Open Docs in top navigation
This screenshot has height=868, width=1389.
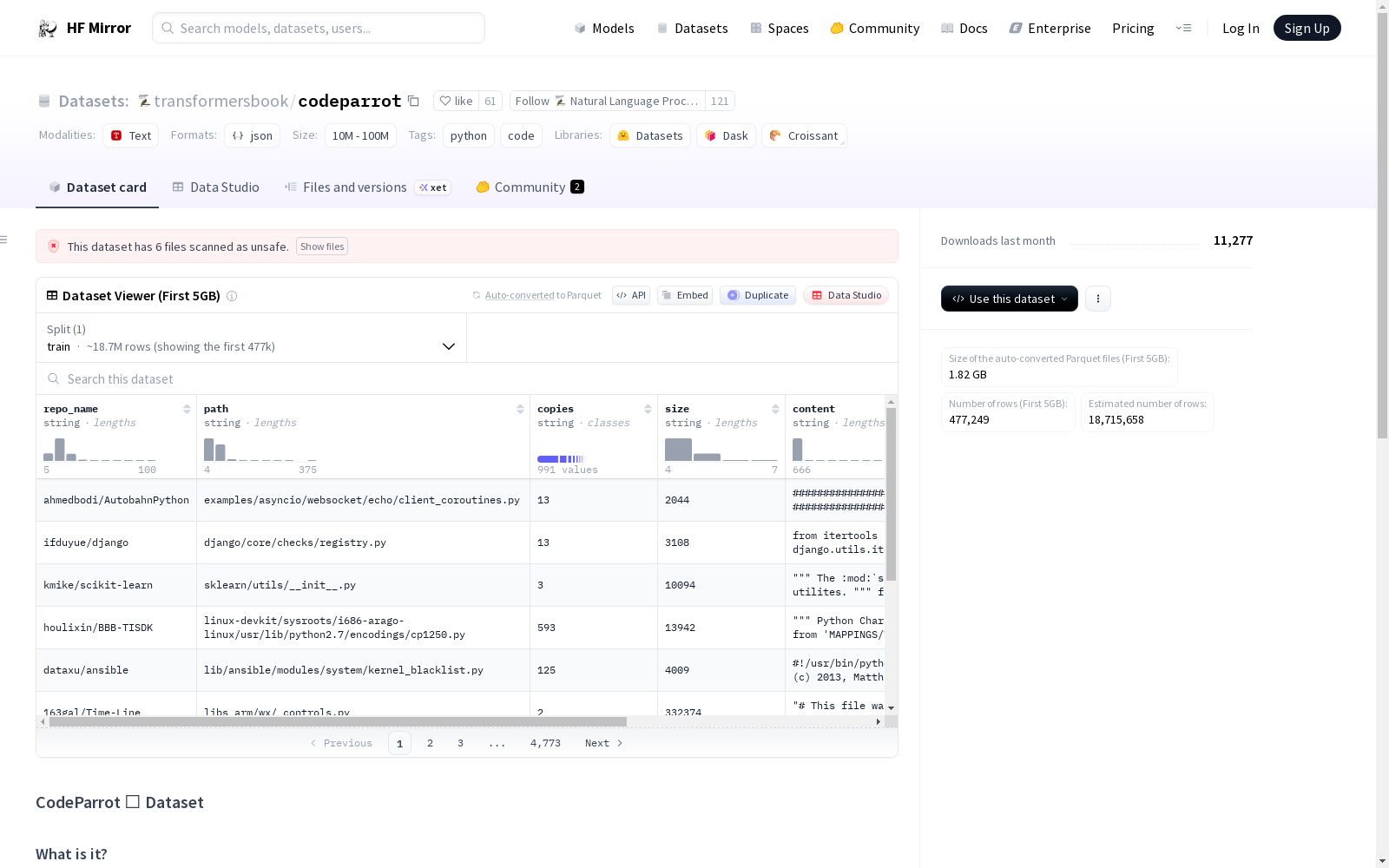tap(964, 29)
